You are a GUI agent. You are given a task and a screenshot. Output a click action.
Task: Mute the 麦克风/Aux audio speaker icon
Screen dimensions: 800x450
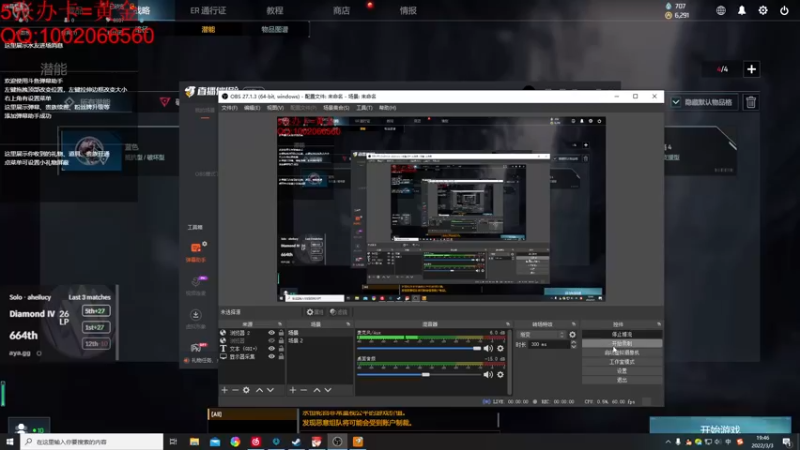click(488, 348)
